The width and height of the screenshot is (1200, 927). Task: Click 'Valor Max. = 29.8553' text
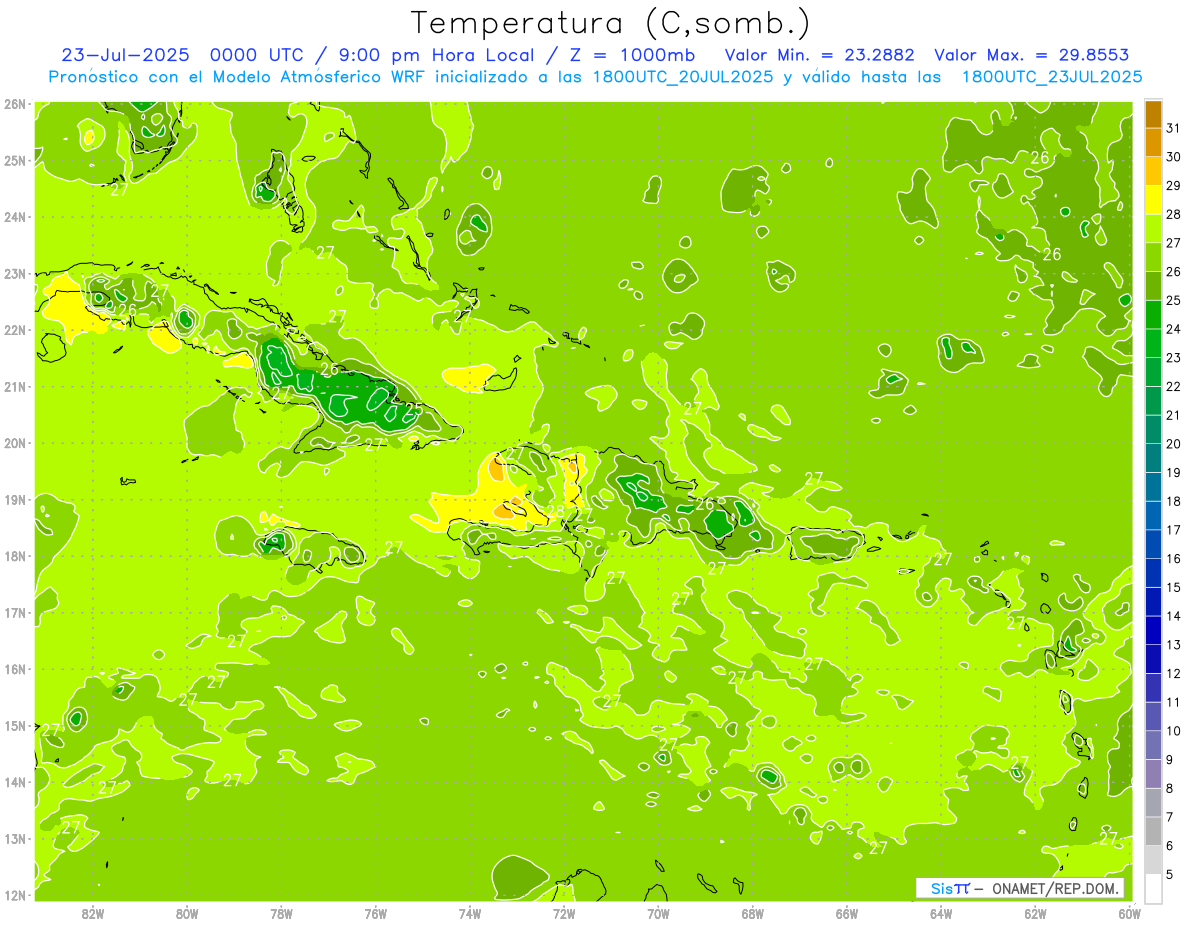pyautogui.click(x=1033, y=55)
